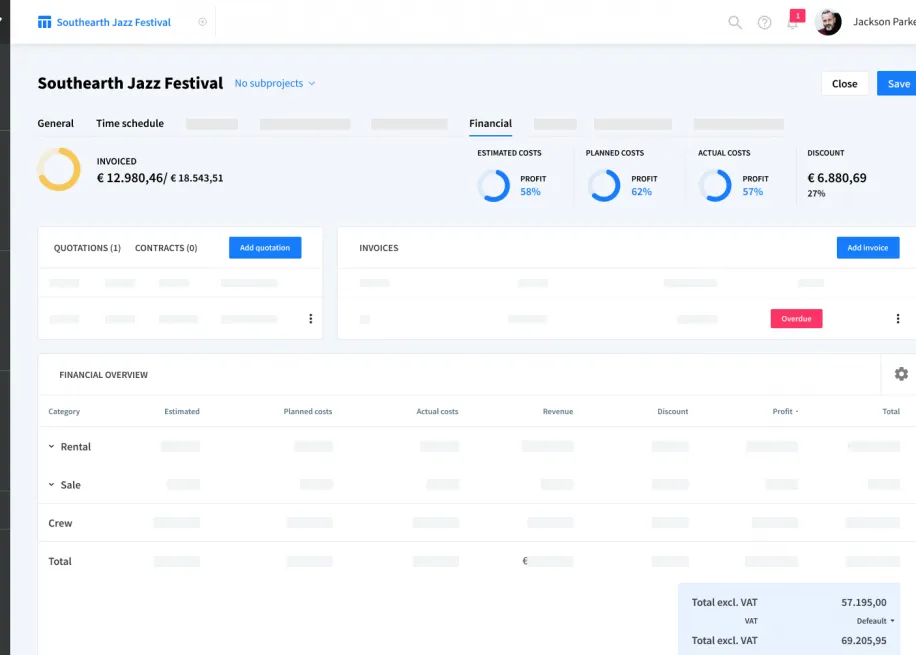The width and height of the screenshot is (916, 655).
Task: Open the overdue invoice's kebab menu
Action: coord(897,318)
